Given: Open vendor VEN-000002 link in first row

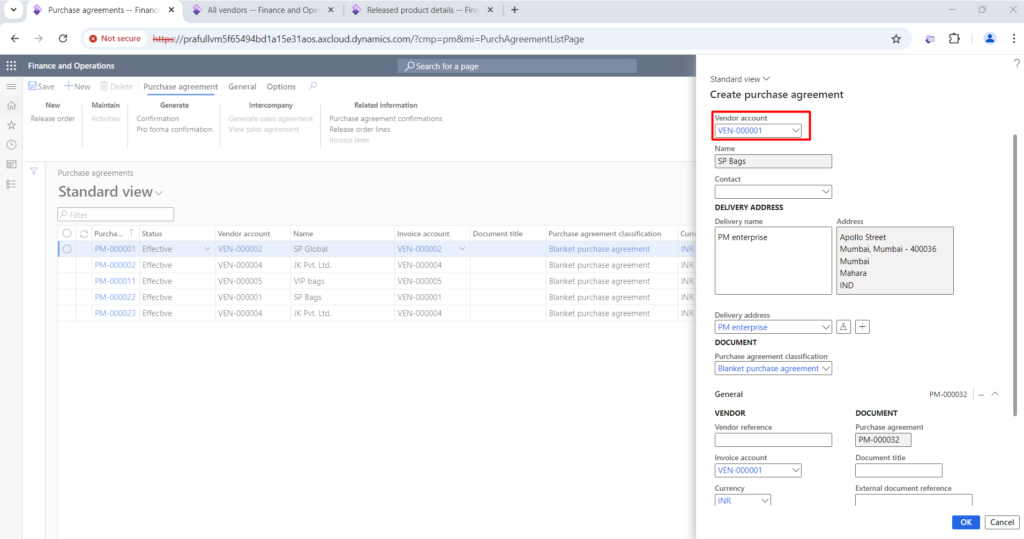Looking at the screenshot, I should [240, 249].
